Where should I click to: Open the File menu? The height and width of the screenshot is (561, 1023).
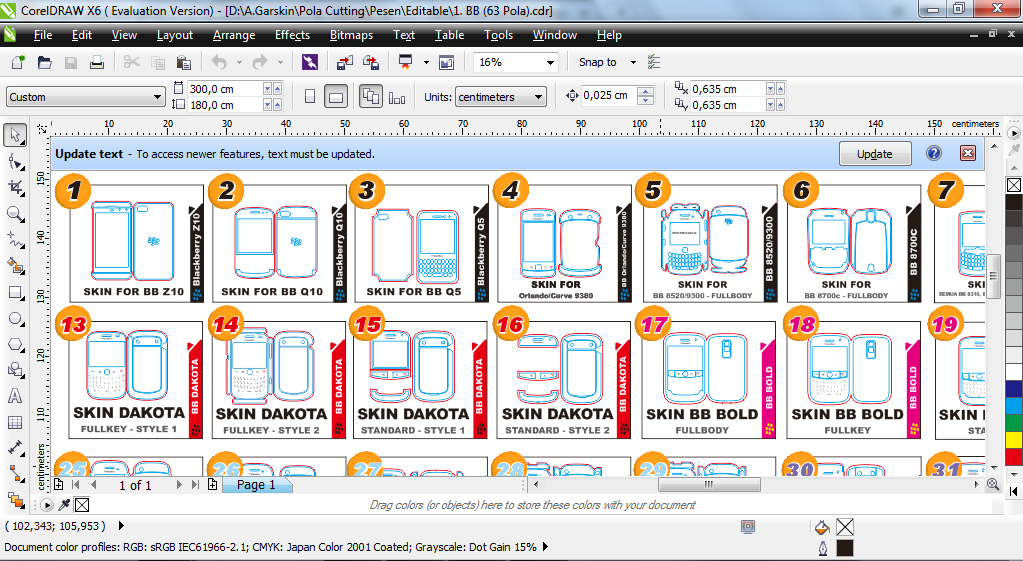click(42, 35)
